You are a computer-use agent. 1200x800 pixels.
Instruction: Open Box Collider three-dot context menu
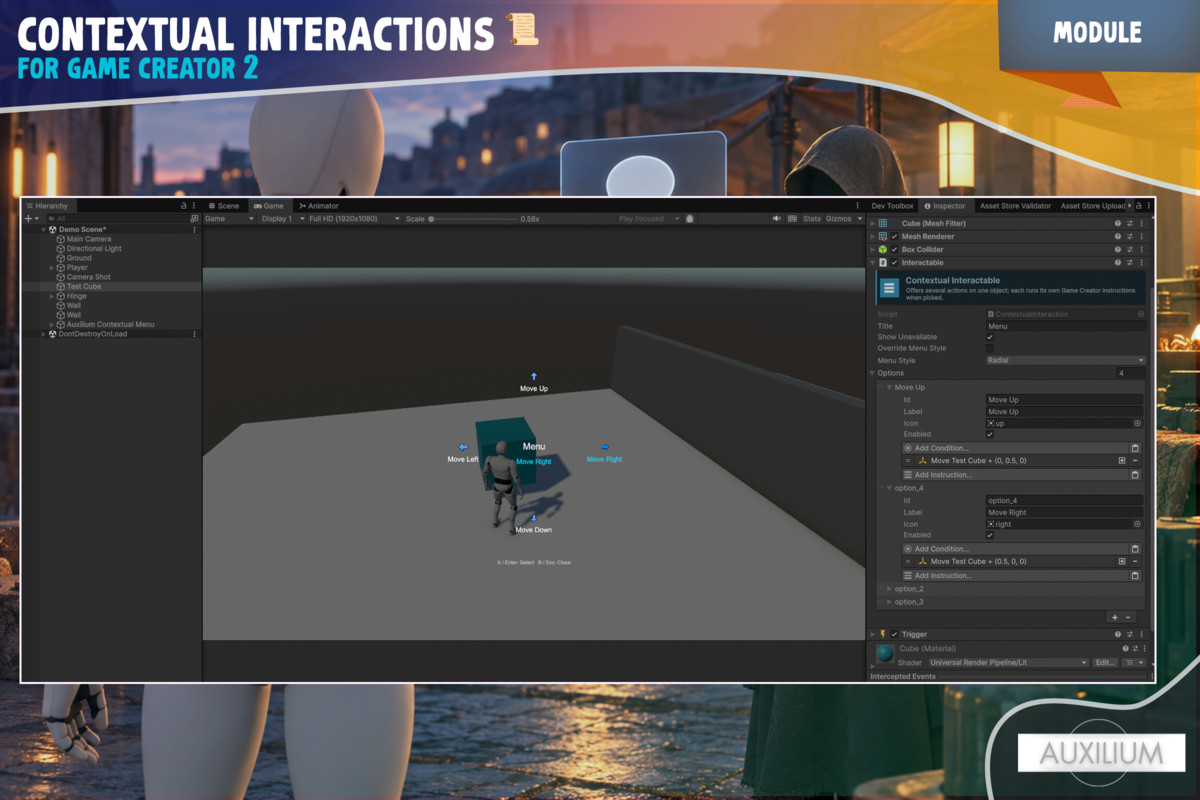point(1141,249)
